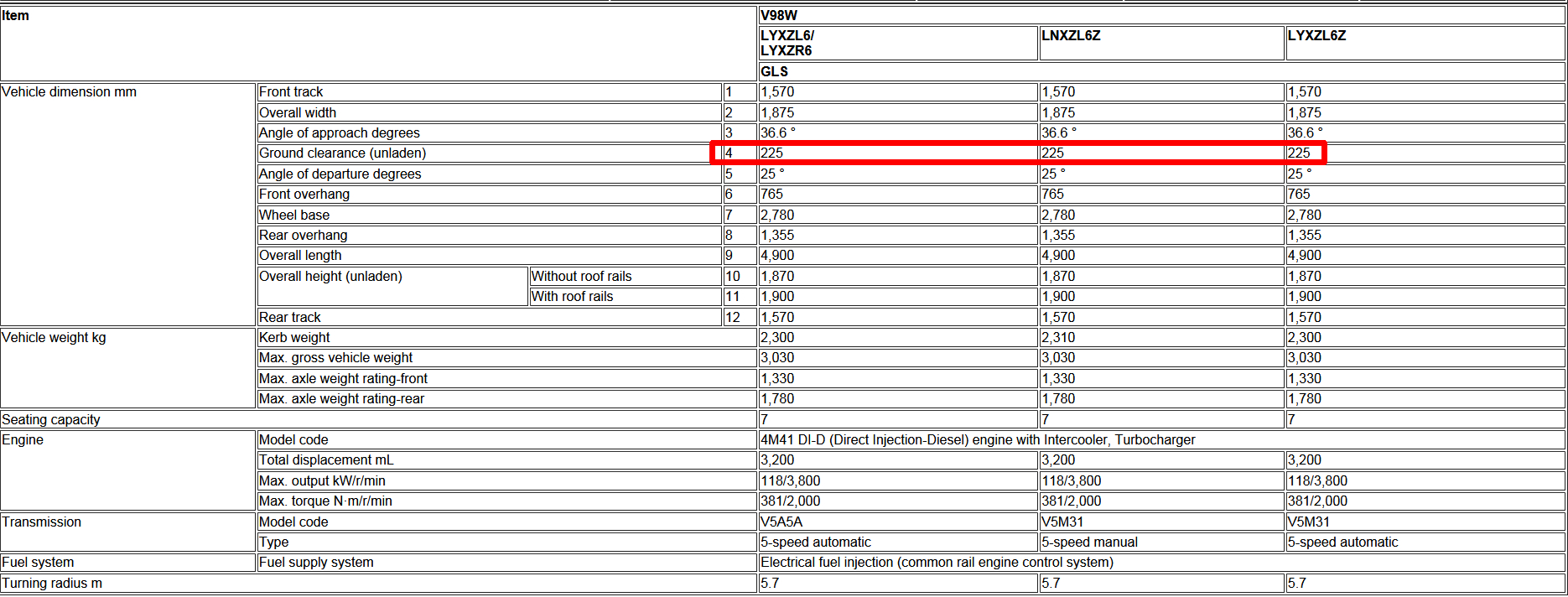Screen dimensions: 1568x597
Task: Click the Max. torque N·m/r/min label
Action: (325, 501)
